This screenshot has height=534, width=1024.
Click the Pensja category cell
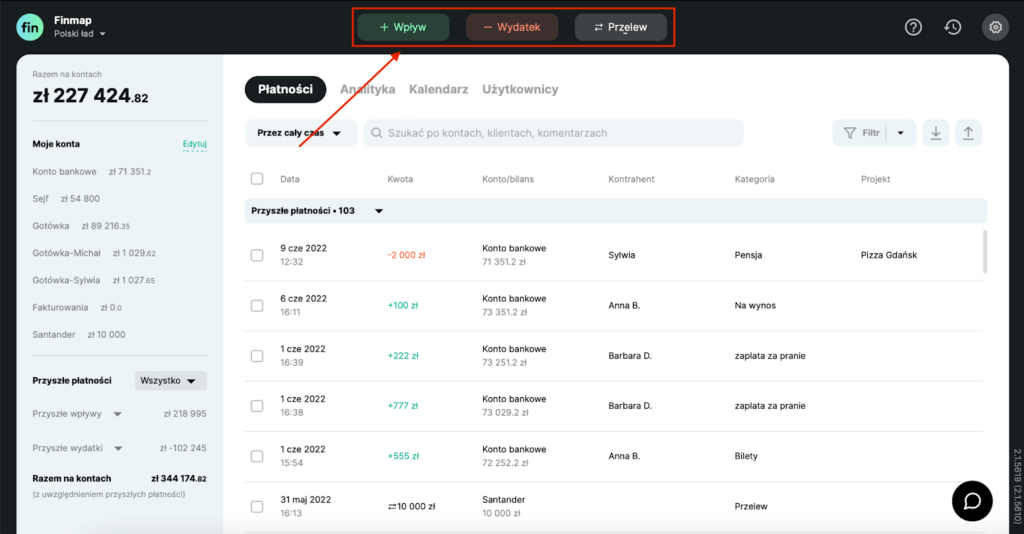(x=748, y=255)
